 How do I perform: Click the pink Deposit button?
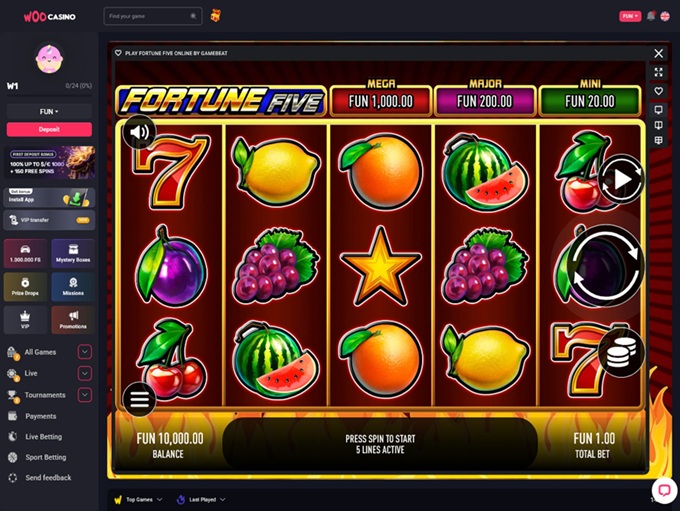click(49, 129)
